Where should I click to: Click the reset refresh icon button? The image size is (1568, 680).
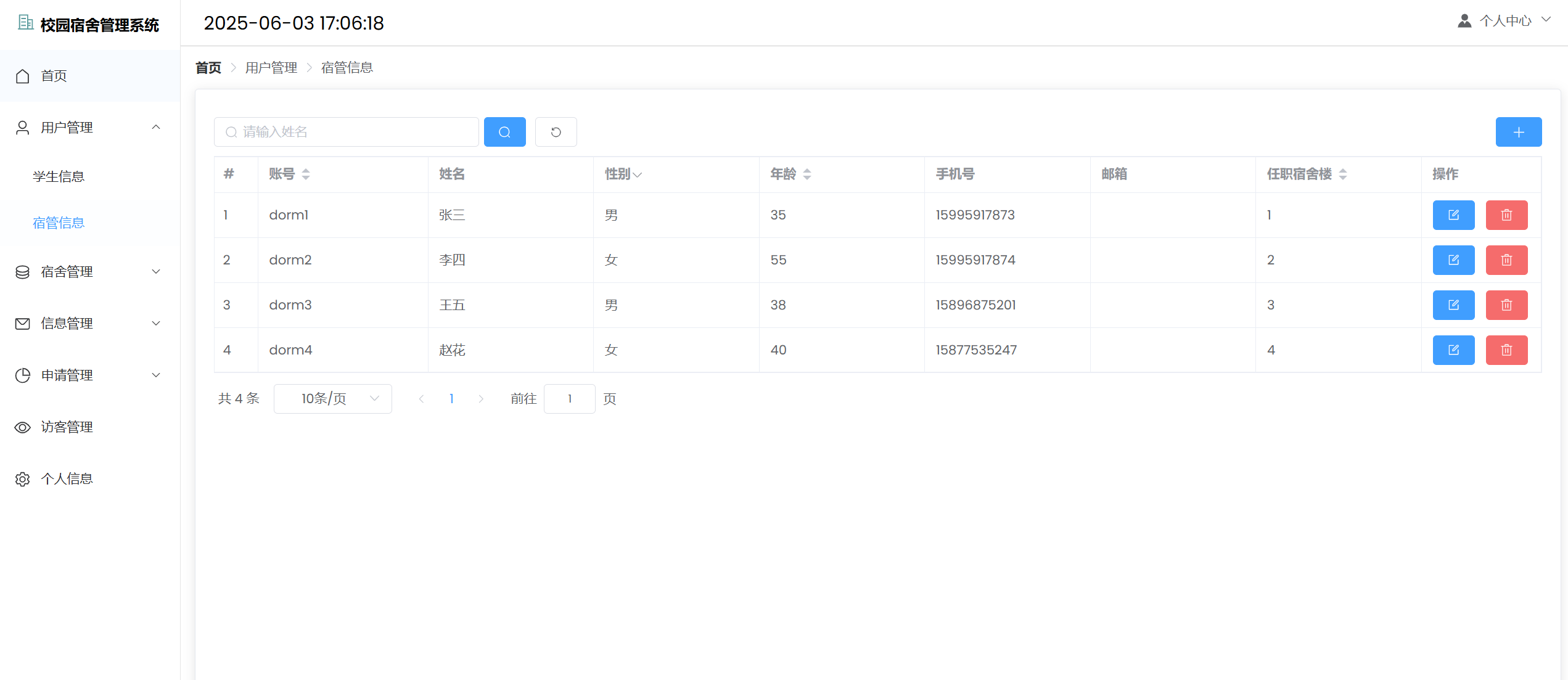(x=556, y=132)
